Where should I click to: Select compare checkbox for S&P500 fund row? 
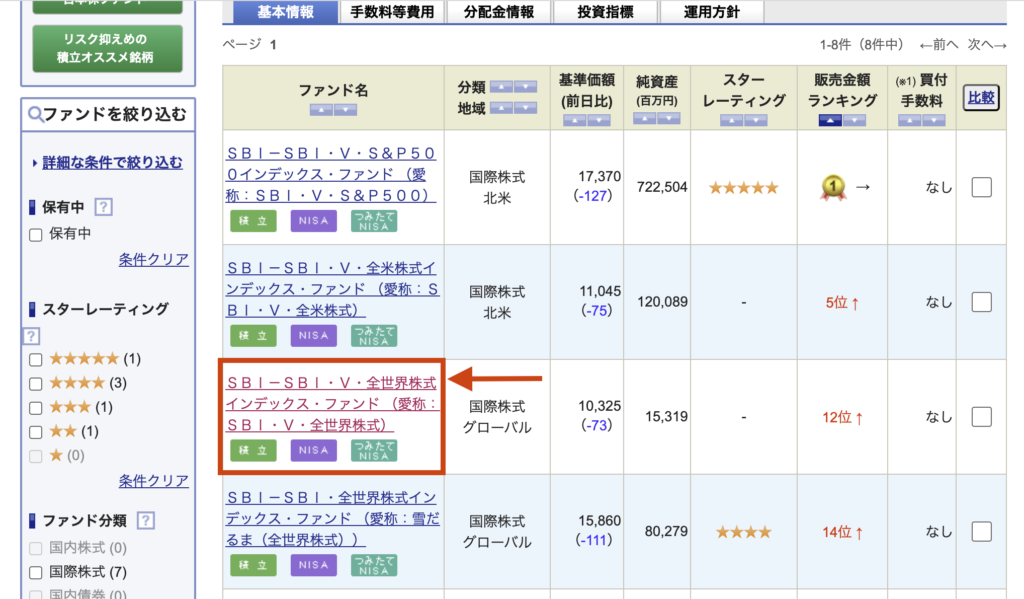tap(982, 187)
